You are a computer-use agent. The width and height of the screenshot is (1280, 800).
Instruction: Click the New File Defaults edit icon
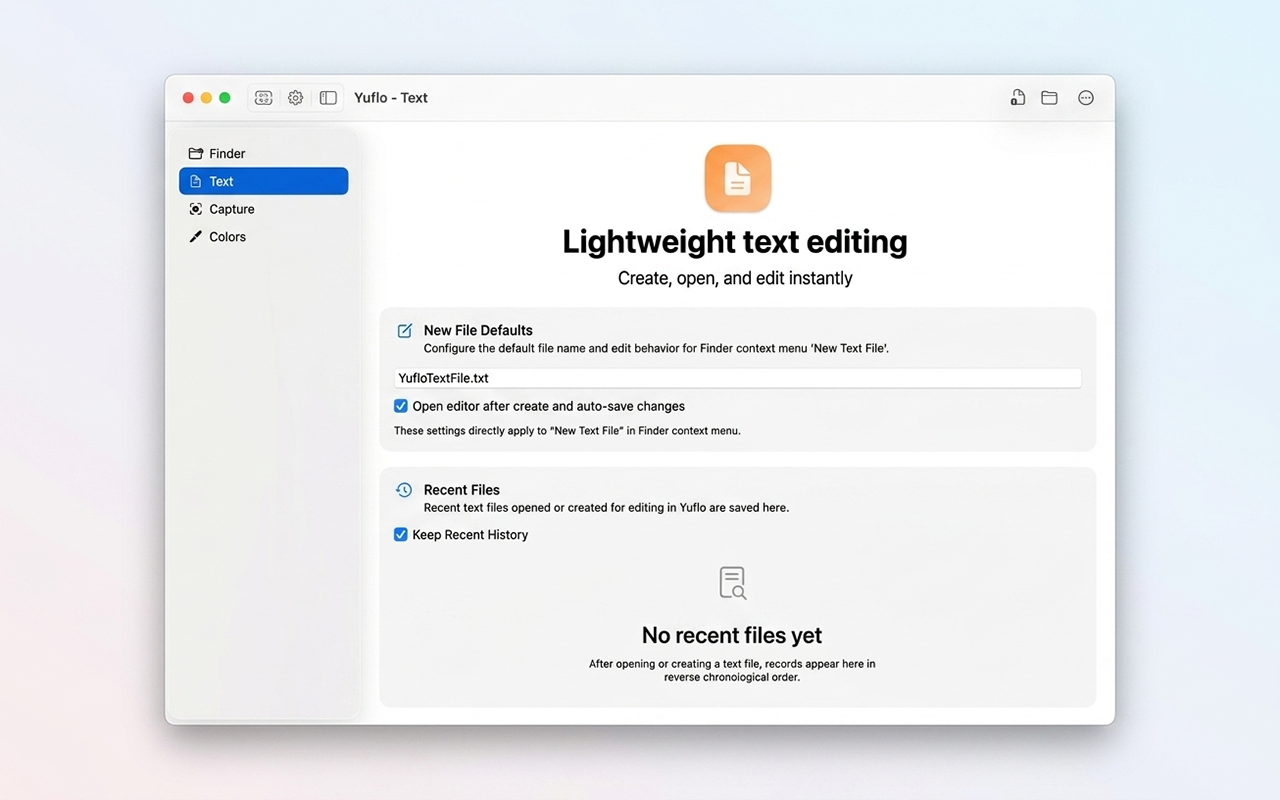(x=404, y=331)
